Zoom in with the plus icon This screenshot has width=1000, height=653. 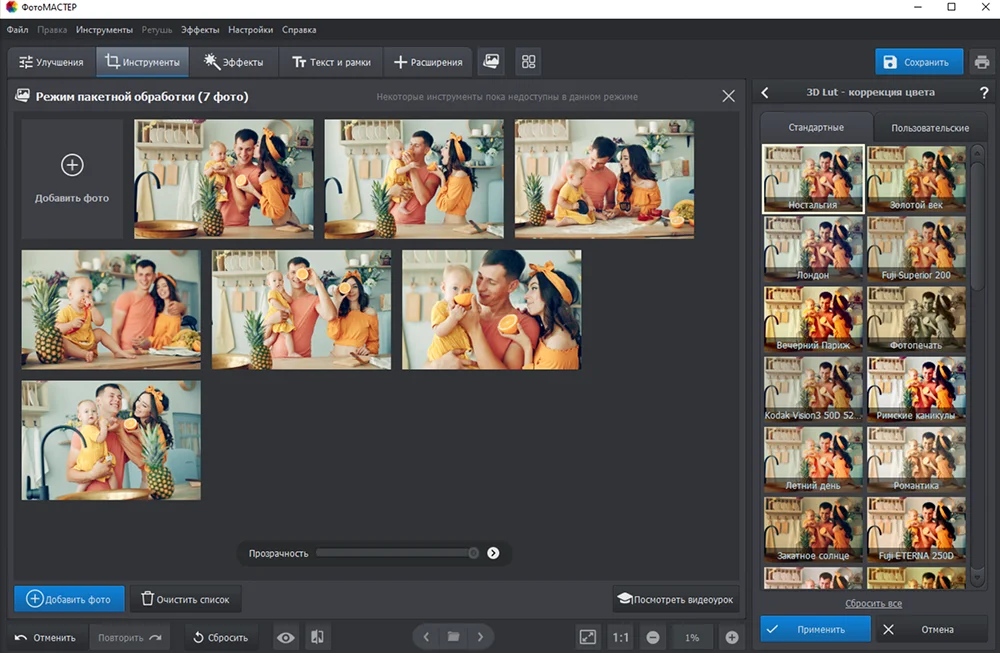732,637
